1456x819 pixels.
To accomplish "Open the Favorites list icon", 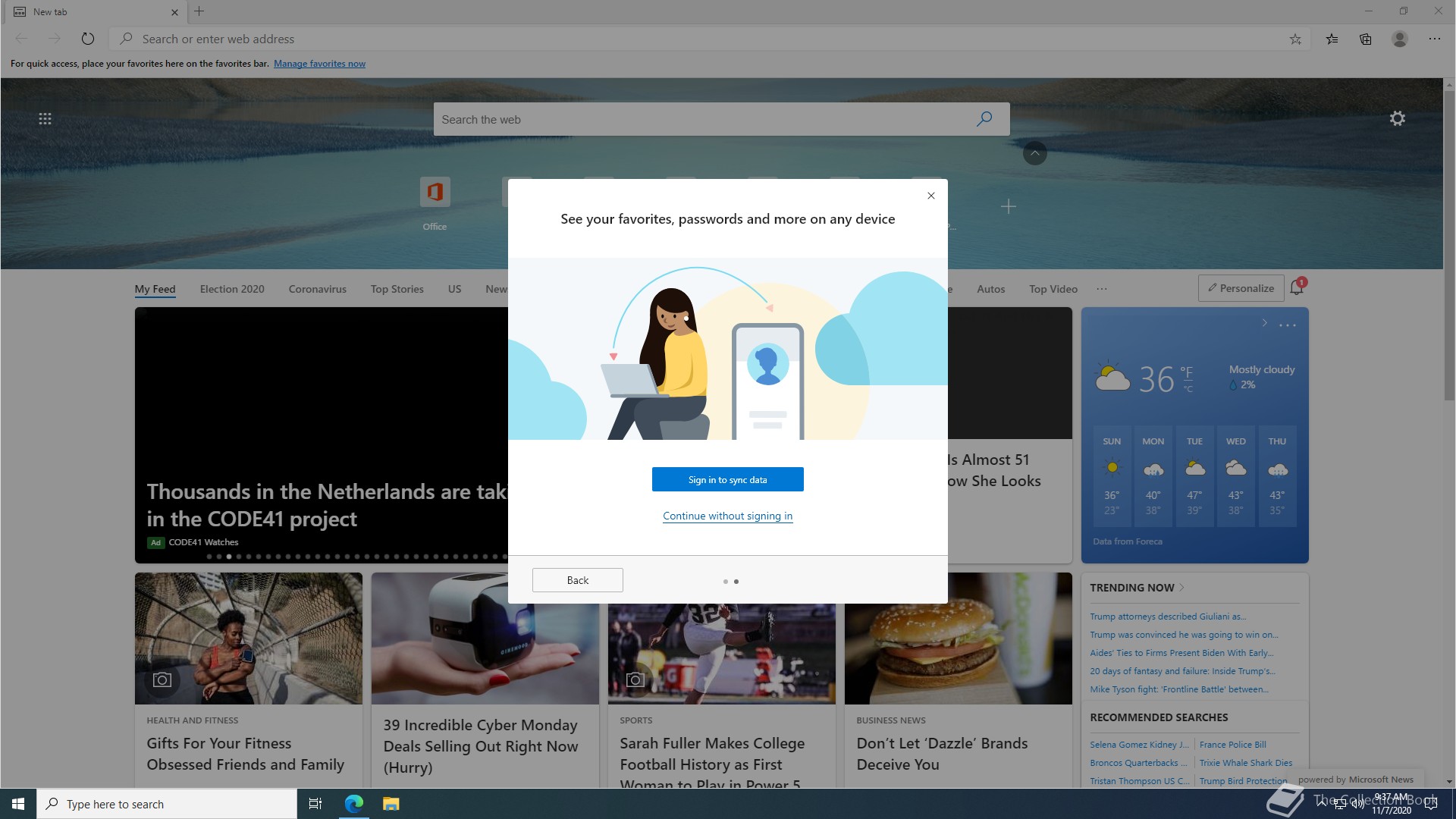I will (x=1332, y=39).
